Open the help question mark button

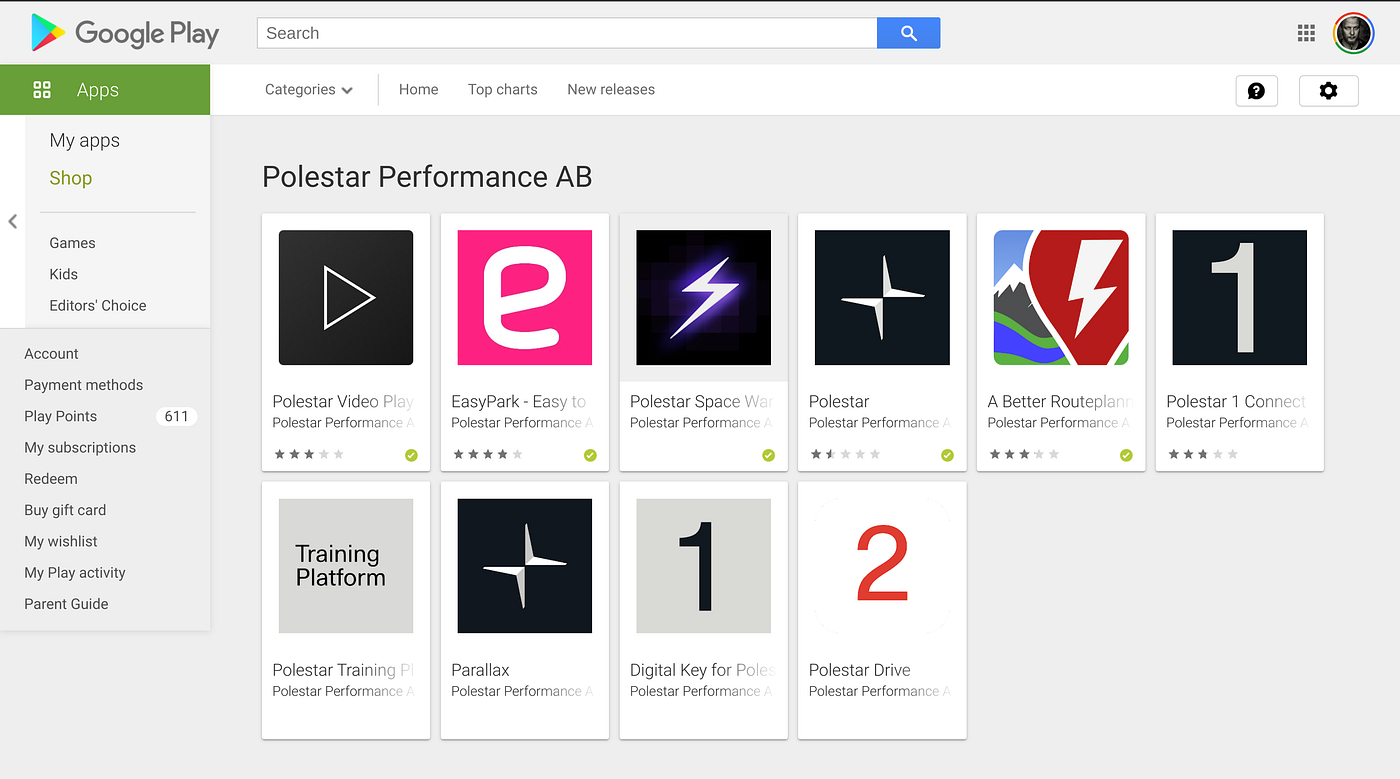click(x=1257, y=90)
